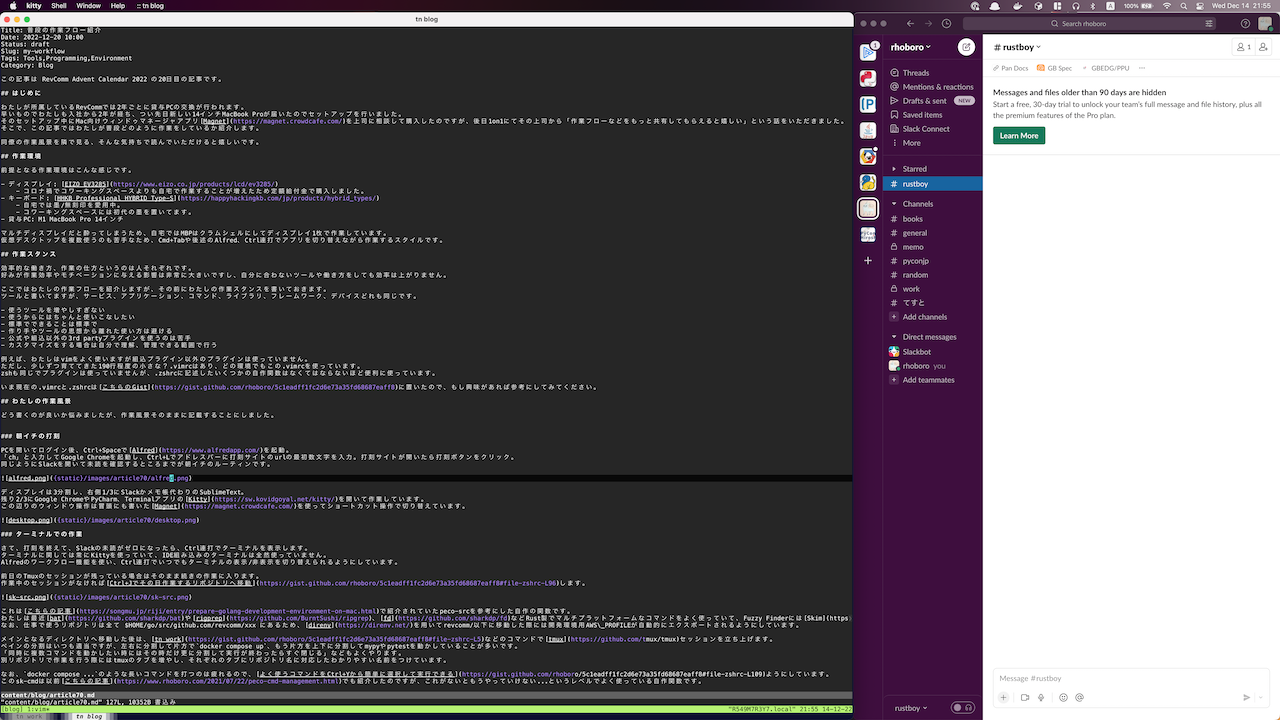Collapse the Direct messages section
Screen dimensions: 1280x720
[893, 337]
